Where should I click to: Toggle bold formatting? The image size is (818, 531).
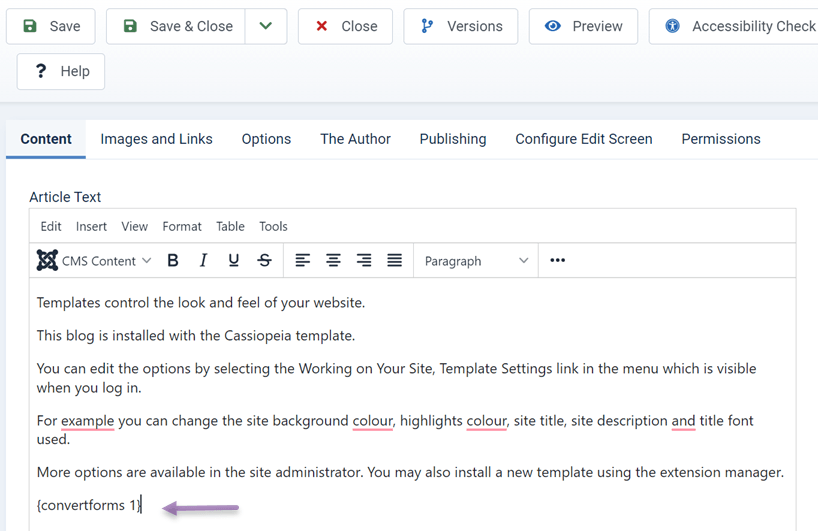(173, 260)
